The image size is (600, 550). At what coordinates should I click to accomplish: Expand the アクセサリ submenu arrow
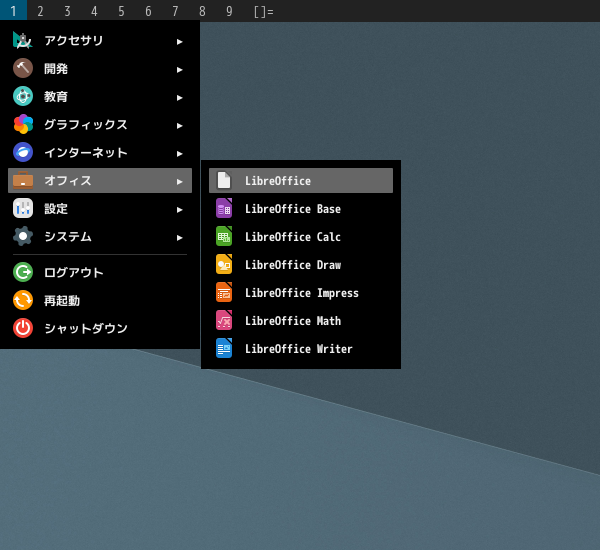pyautogui.click(x=180, y=41)
